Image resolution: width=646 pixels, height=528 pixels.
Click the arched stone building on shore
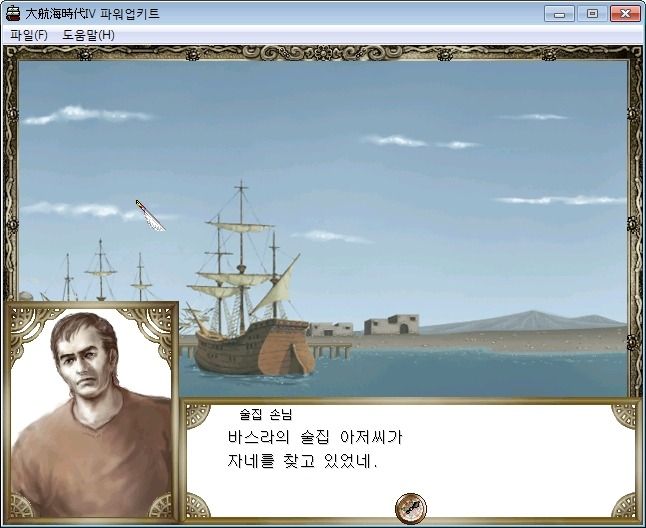(391, 324)
